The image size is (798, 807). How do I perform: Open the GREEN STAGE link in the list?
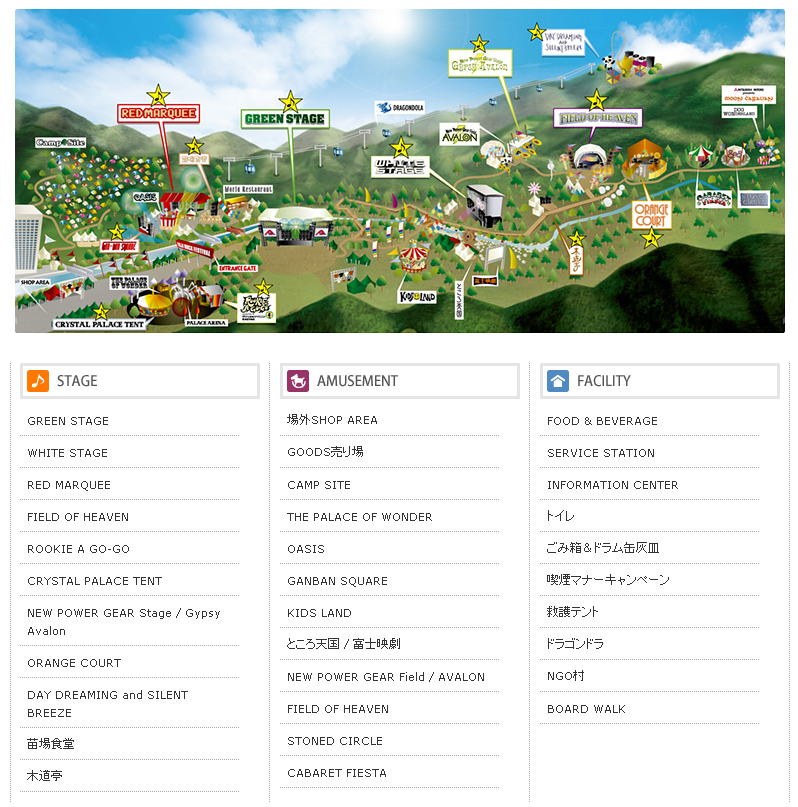(68, 421)
